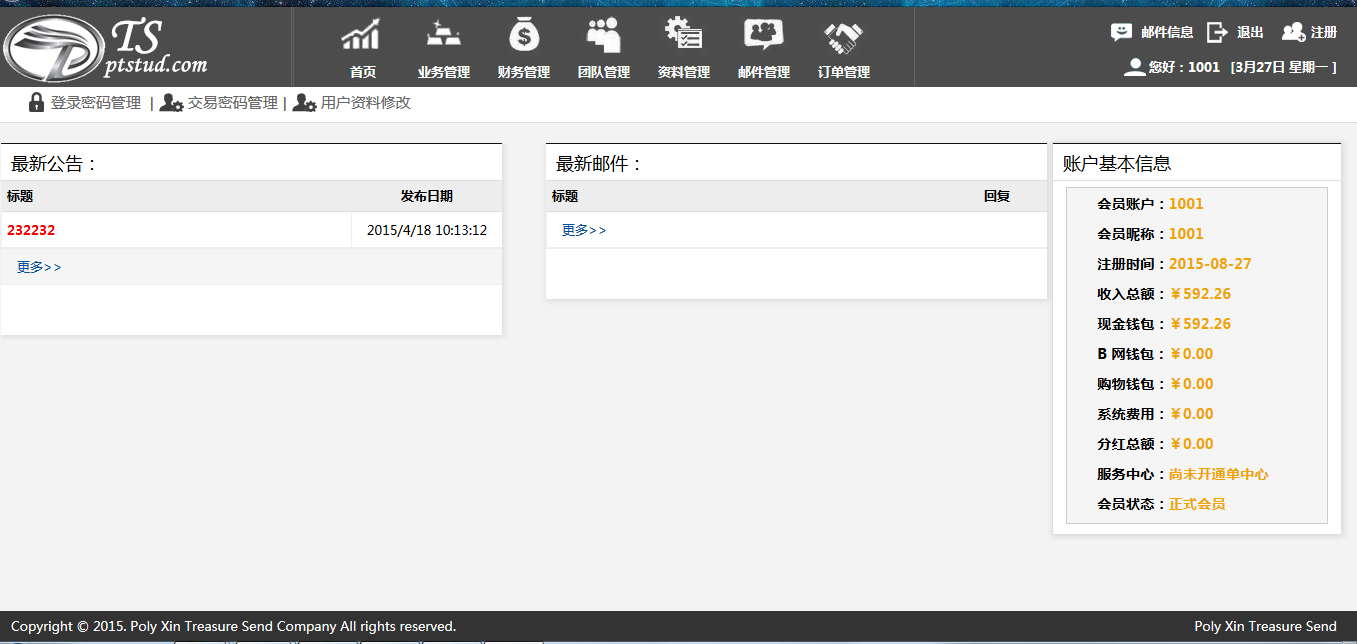The height and width of the screenshot is (644, 1357).
Task: Click the greeting 您好：1001
Action: [x=1184, y=67]
